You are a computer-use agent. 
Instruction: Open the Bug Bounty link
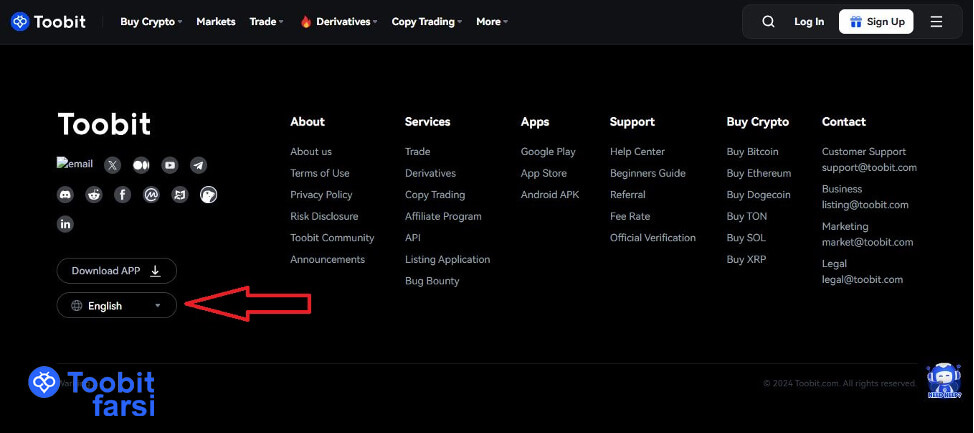(x=432, y=281)
